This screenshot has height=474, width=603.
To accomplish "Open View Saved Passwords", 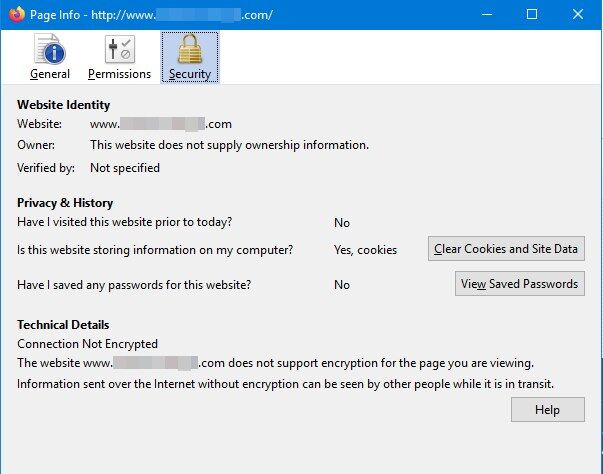I will pos(519,284).
